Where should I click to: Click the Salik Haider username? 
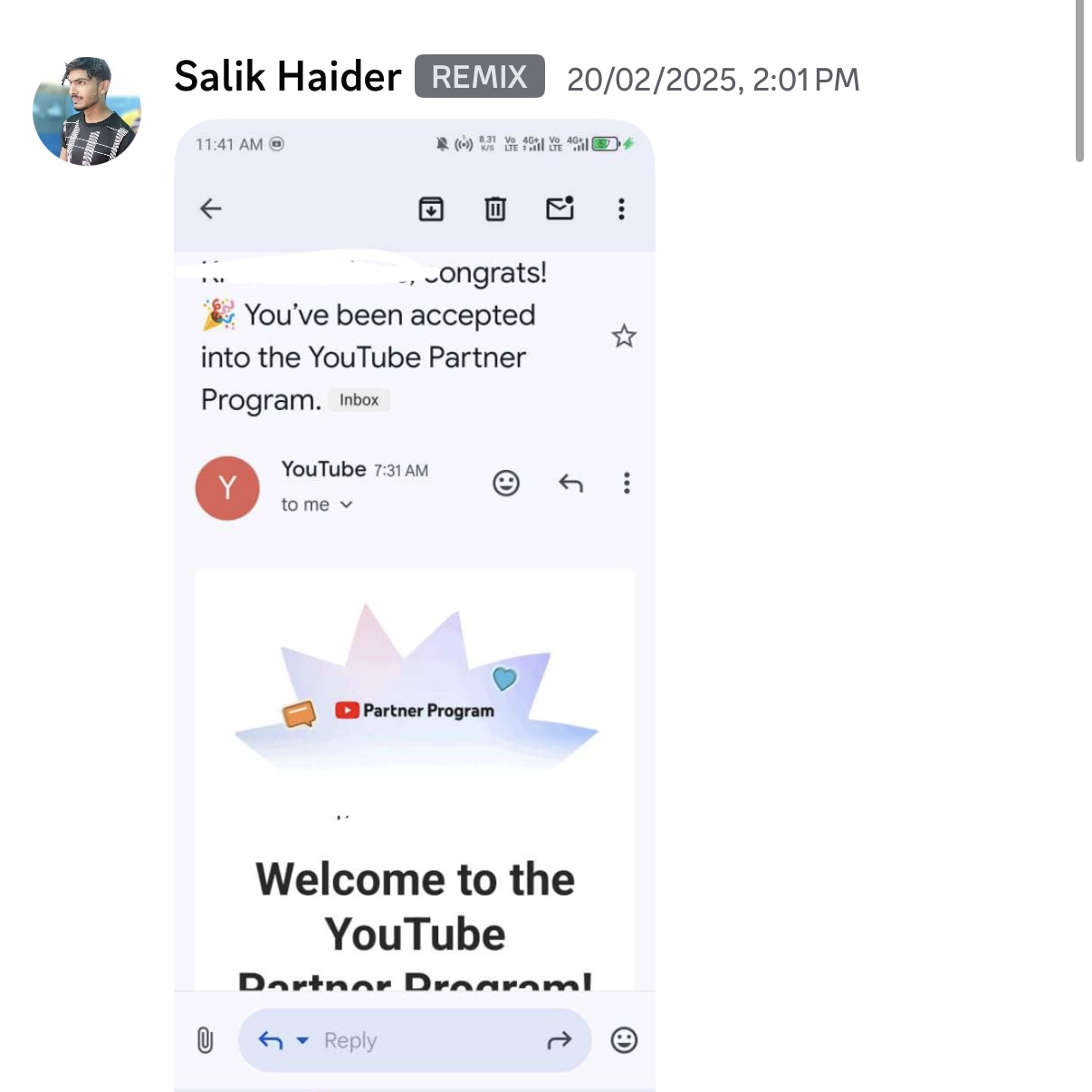(x=288, y=77)
